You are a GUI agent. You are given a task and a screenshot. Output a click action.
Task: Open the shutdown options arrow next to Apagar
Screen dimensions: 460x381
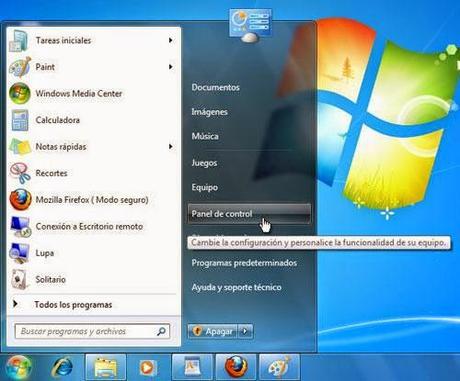pyautogui.click(x=245, y=331)
